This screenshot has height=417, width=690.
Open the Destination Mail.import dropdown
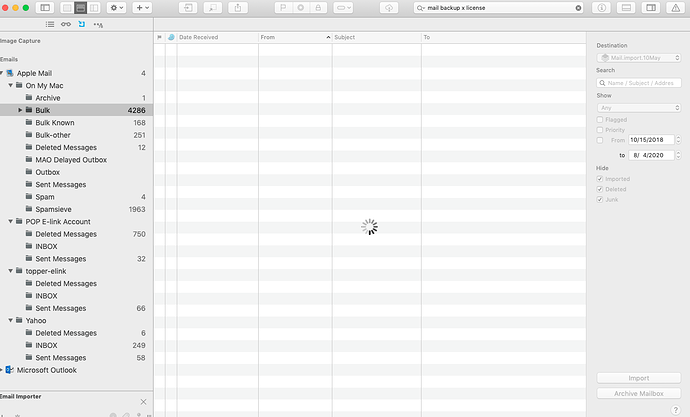(639, 58)
